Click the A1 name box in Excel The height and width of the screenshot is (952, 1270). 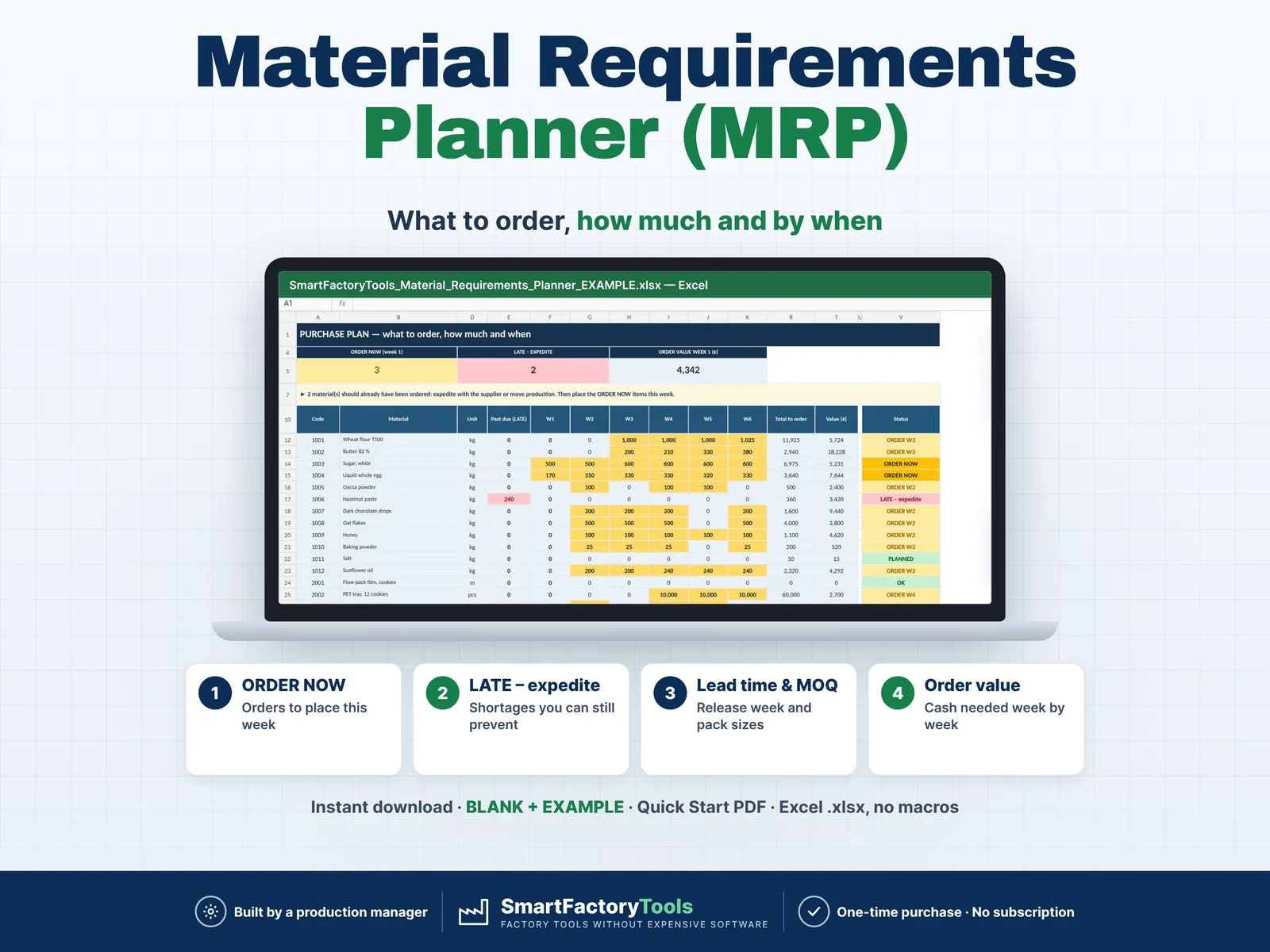pos(306,303)
